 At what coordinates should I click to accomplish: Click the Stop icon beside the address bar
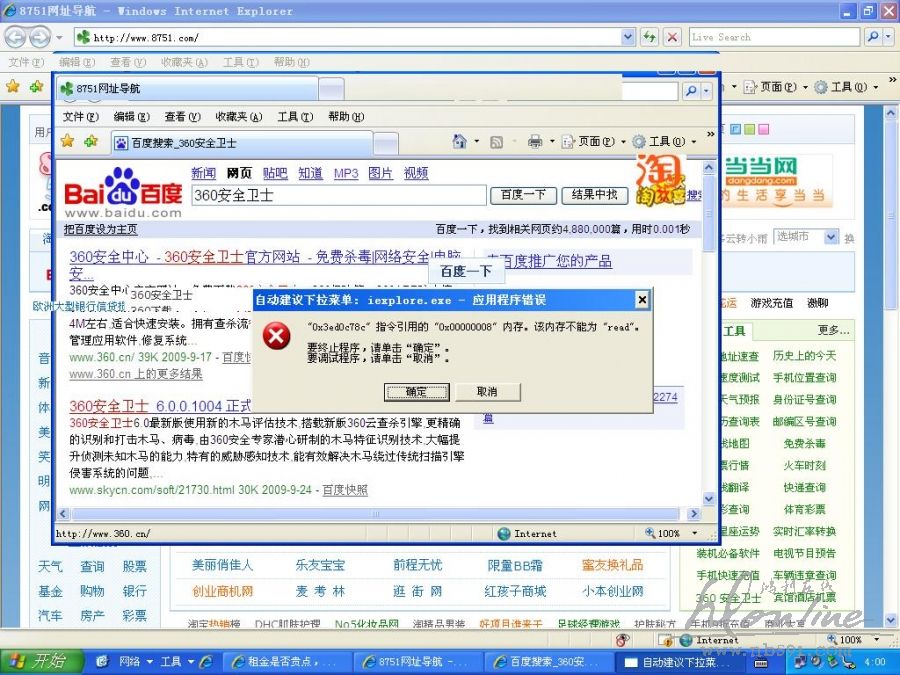(x=673, y=37)
